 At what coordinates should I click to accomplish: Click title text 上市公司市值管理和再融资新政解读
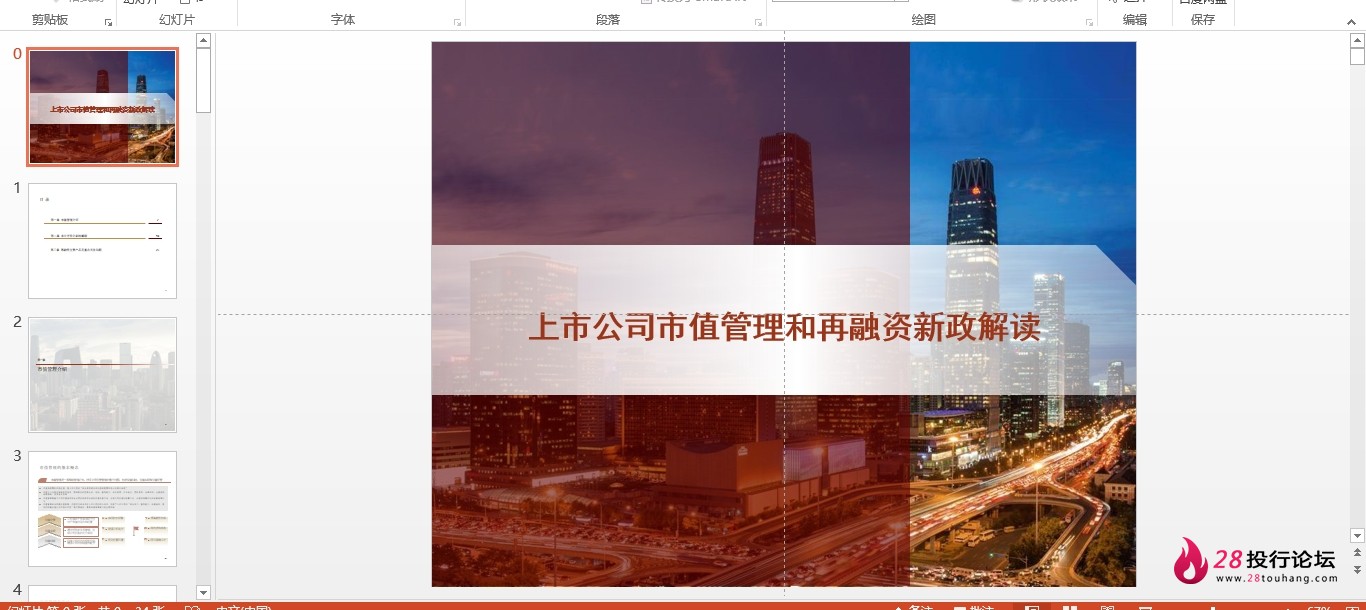click(784, 327)
